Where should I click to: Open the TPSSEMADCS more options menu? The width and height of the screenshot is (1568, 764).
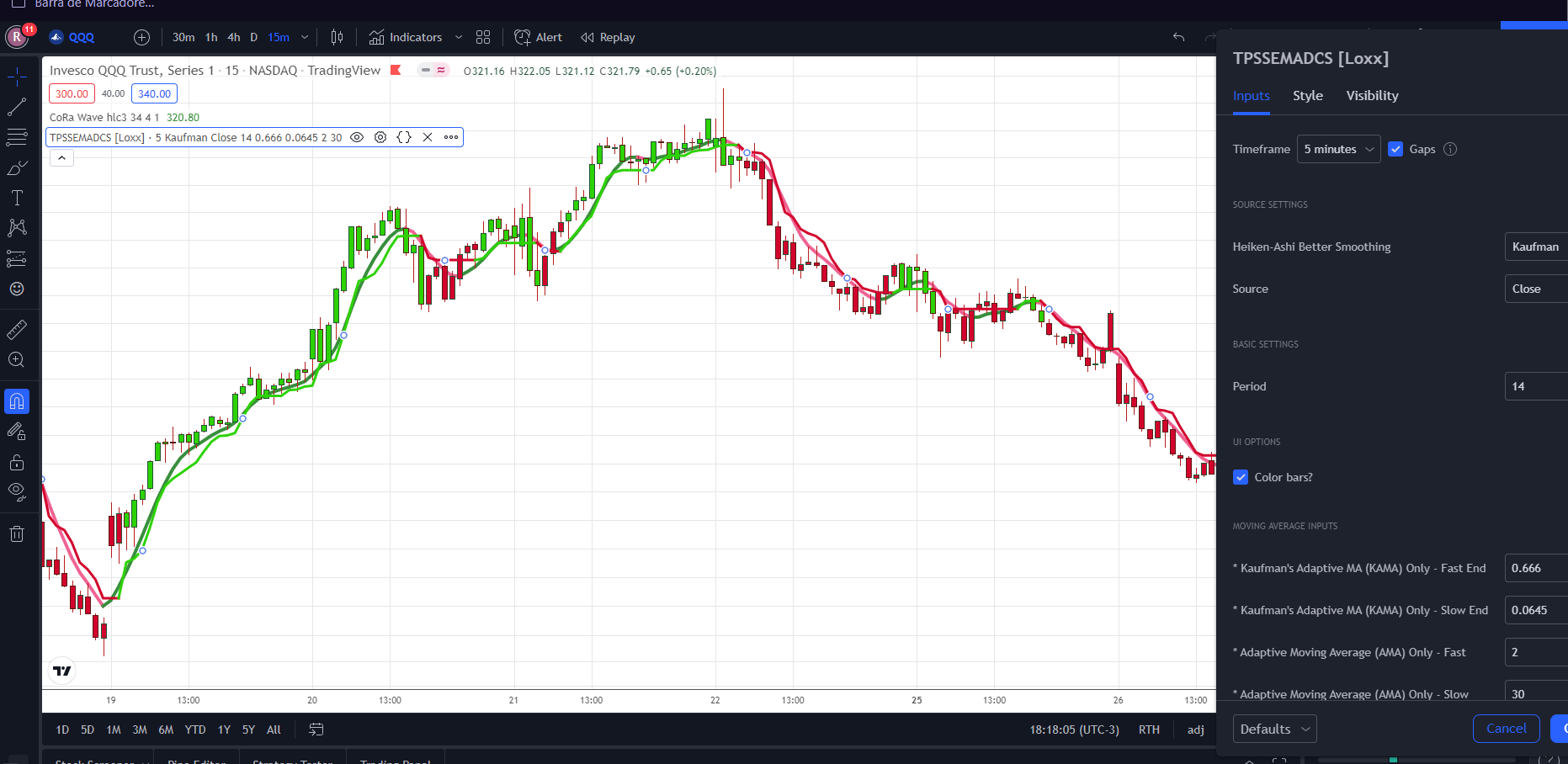coord(451,137)
